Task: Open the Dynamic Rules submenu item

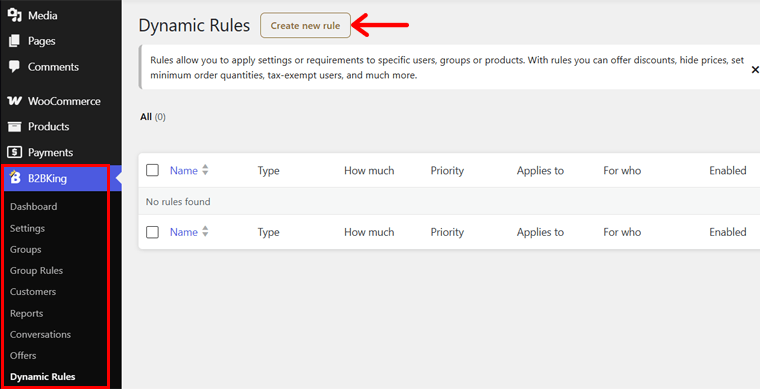Action: tap(43, 376)
